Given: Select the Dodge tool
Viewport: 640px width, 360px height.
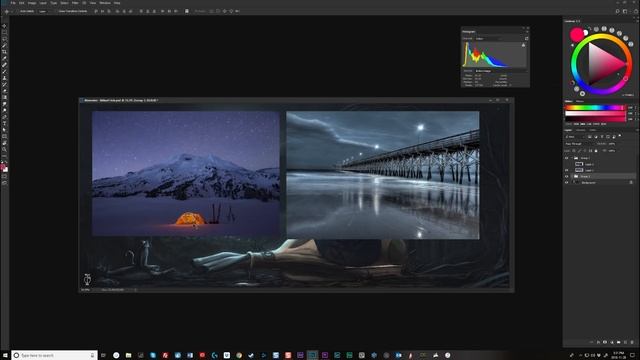Looking at the screenshot, I should [4, 110].
